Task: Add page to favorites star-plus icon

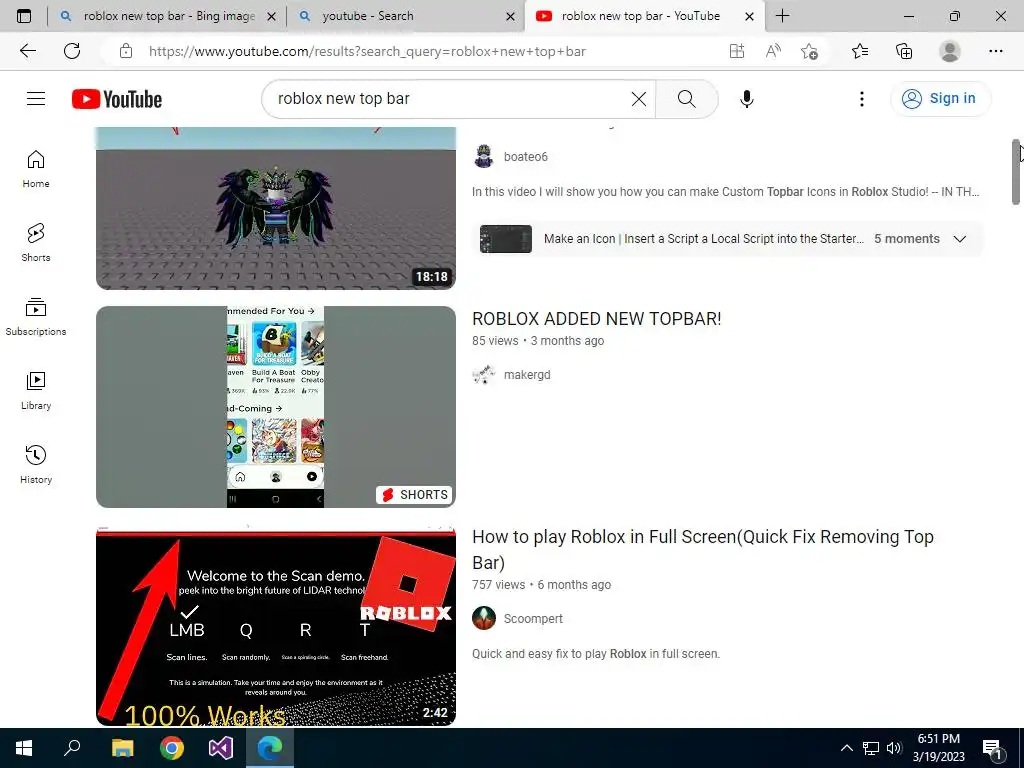Action: tap(809, 51)
